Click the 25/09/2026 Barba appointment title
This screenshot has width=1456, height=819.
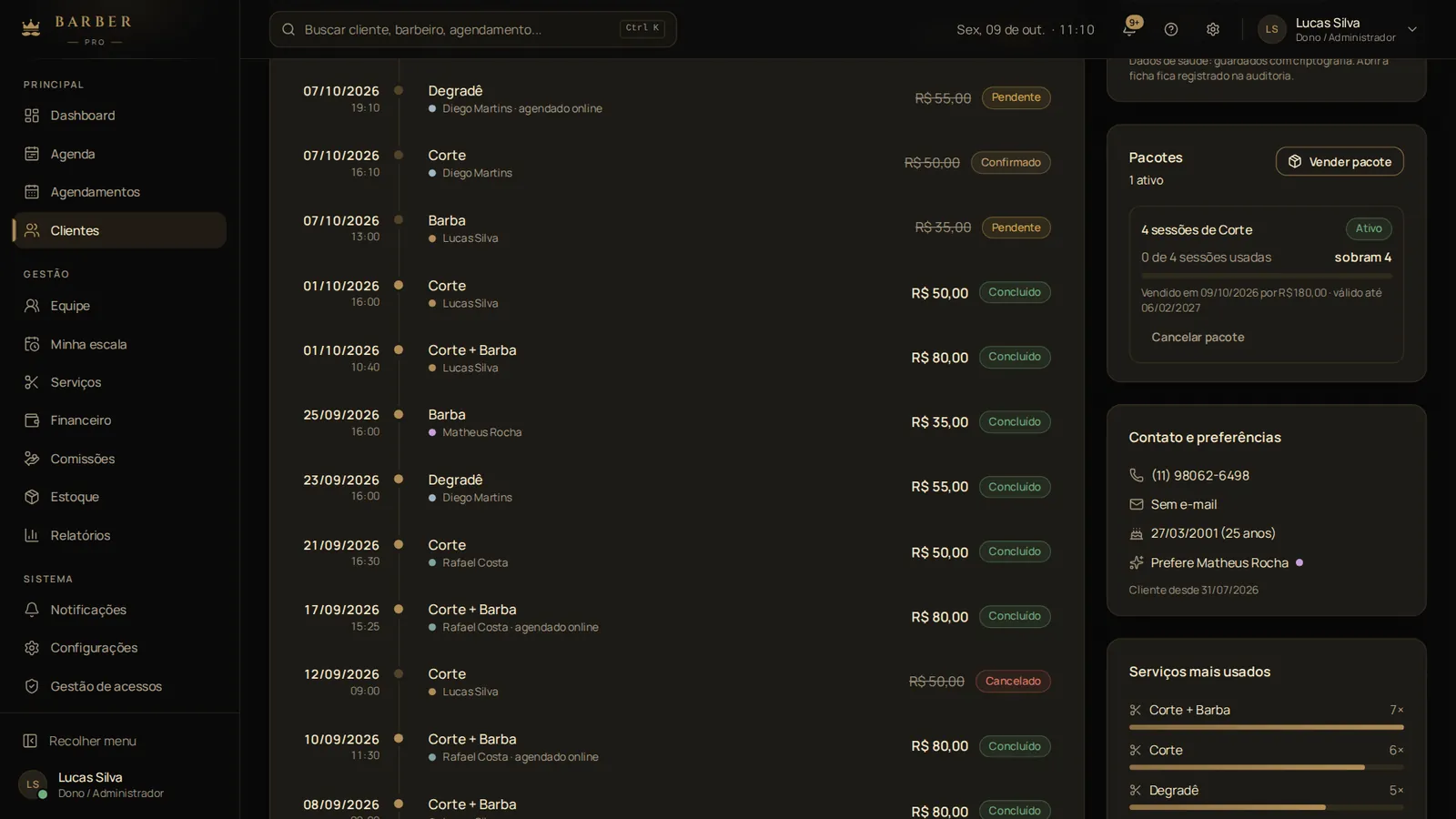click(x=447, y=415)
